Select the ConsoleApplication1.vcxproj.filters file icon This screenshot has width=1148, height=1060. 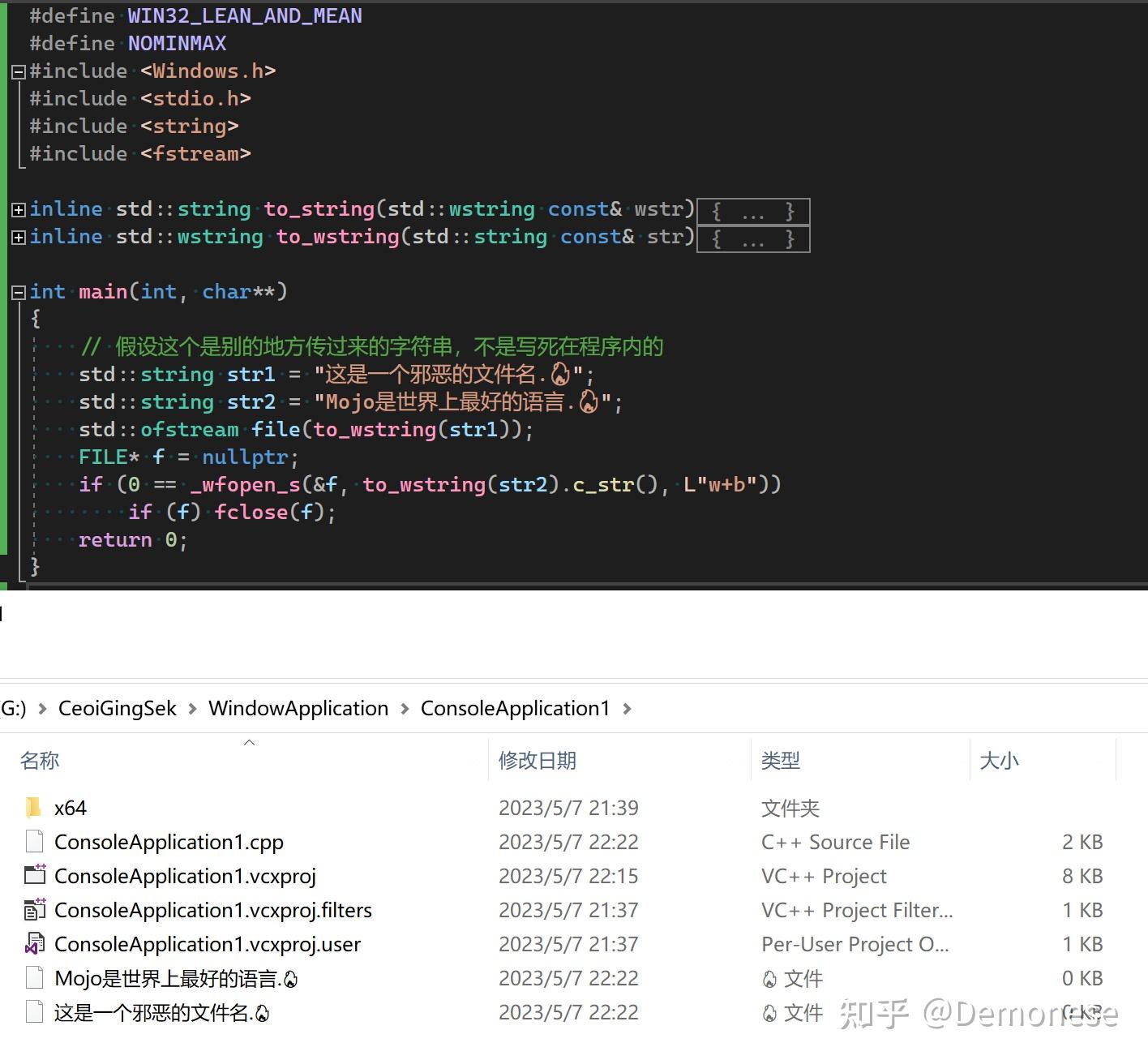point(34,910)
